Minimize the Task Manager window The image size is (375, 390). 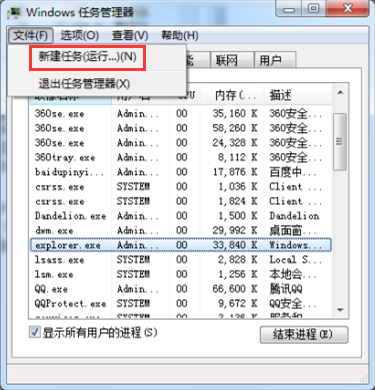pos(289,9)
